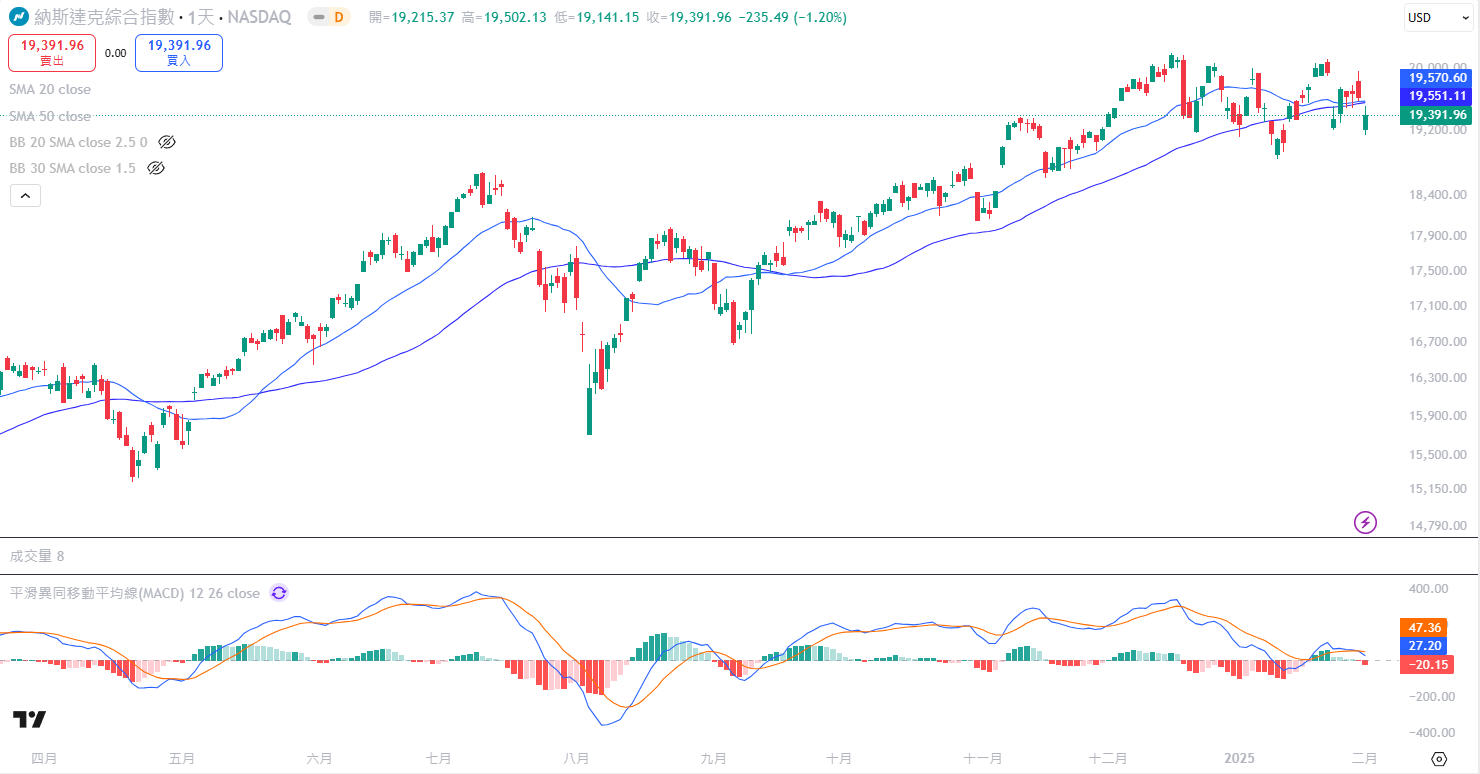The height and width of the screenshot is (774, 1480).
Task: Click the 收=19,391.96 close value
Action: [689, 17]
